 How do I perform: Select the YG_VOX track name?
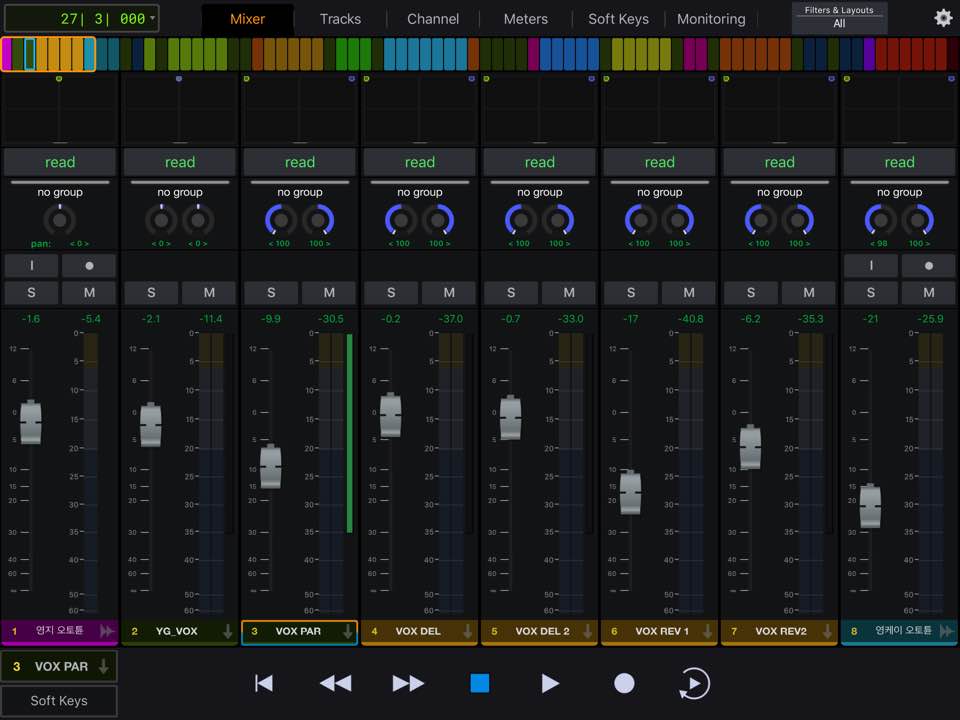pos(176,631)
